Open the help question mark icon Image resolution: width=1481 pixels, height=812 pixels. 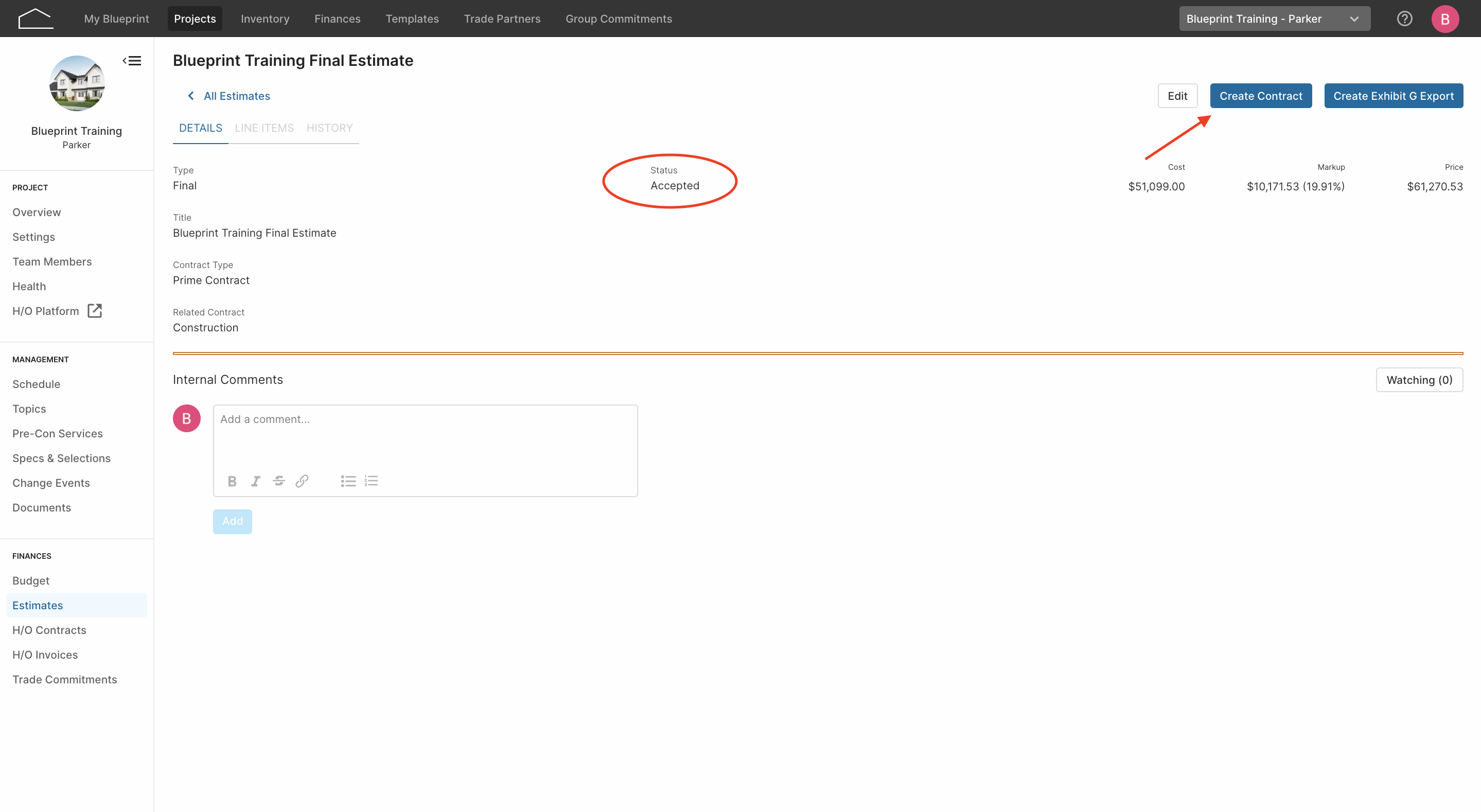click(1404, 19)
